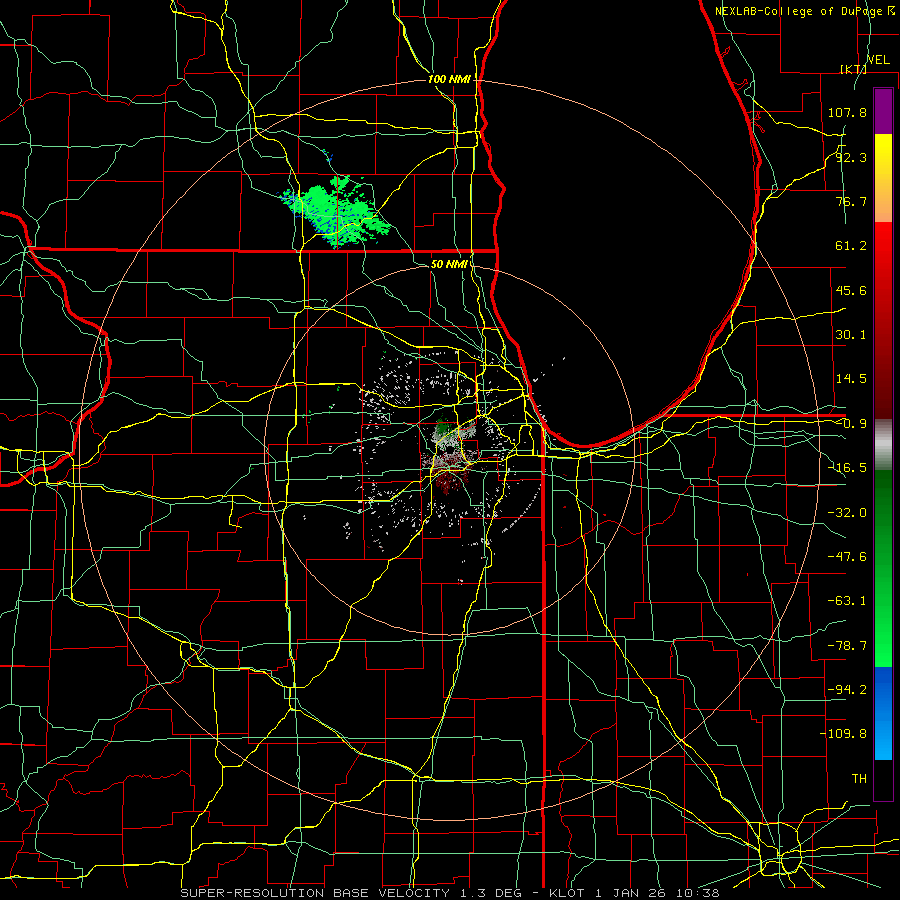Click the gray zero-velocity segment of the color bar
900x900 pixels.
pyautogui.click(x=883, y=445)
